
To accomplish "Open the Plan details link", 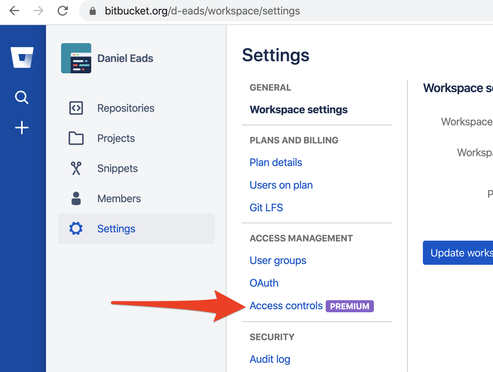I will coord(276,162).
